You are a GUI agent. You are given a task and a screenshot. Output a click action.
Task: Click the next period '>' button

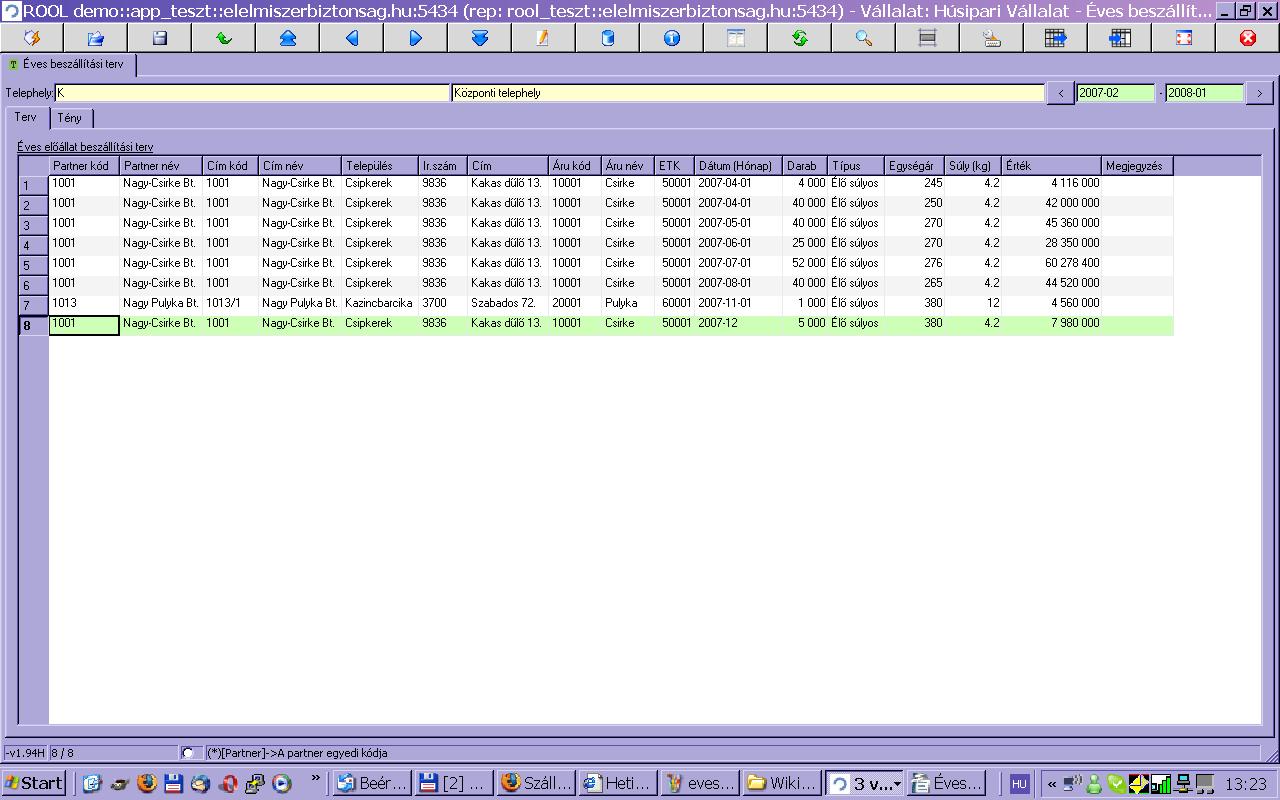coord(1260,93)
